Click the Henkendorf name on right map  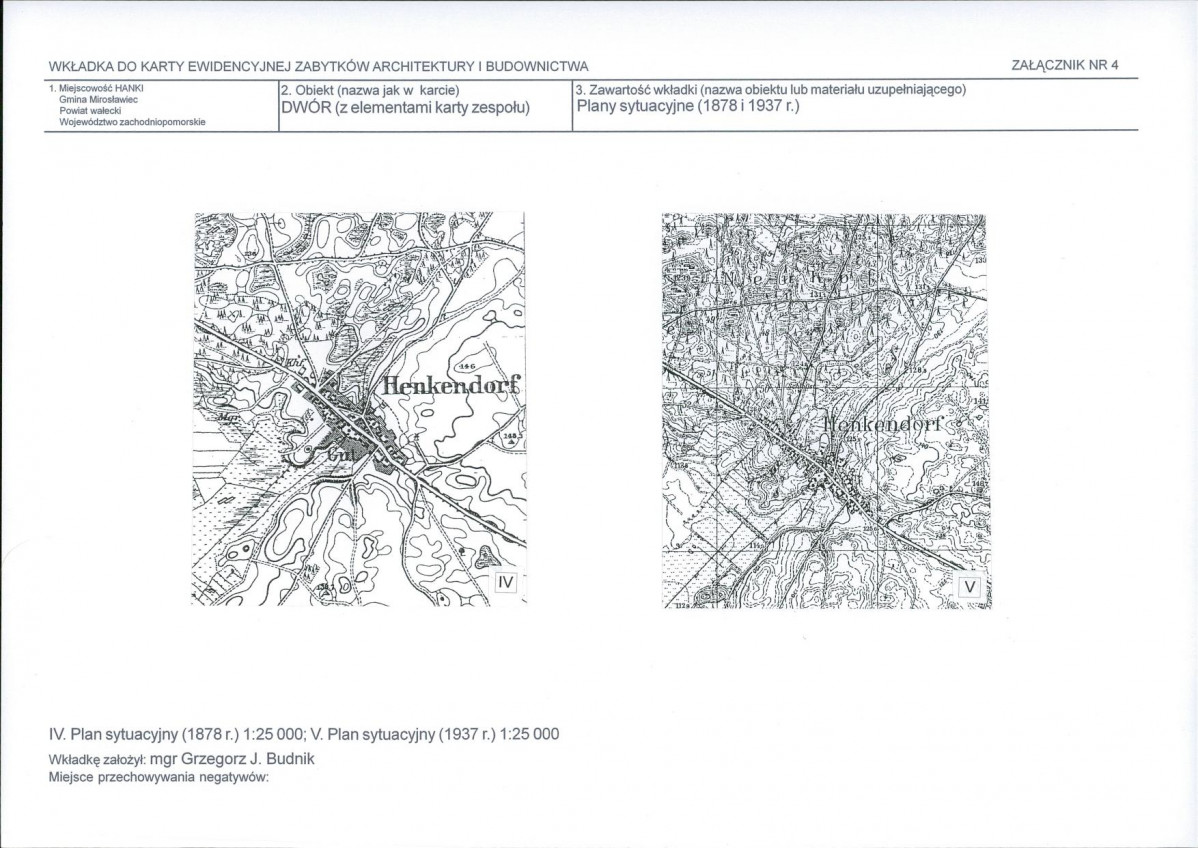coord(883,425)
